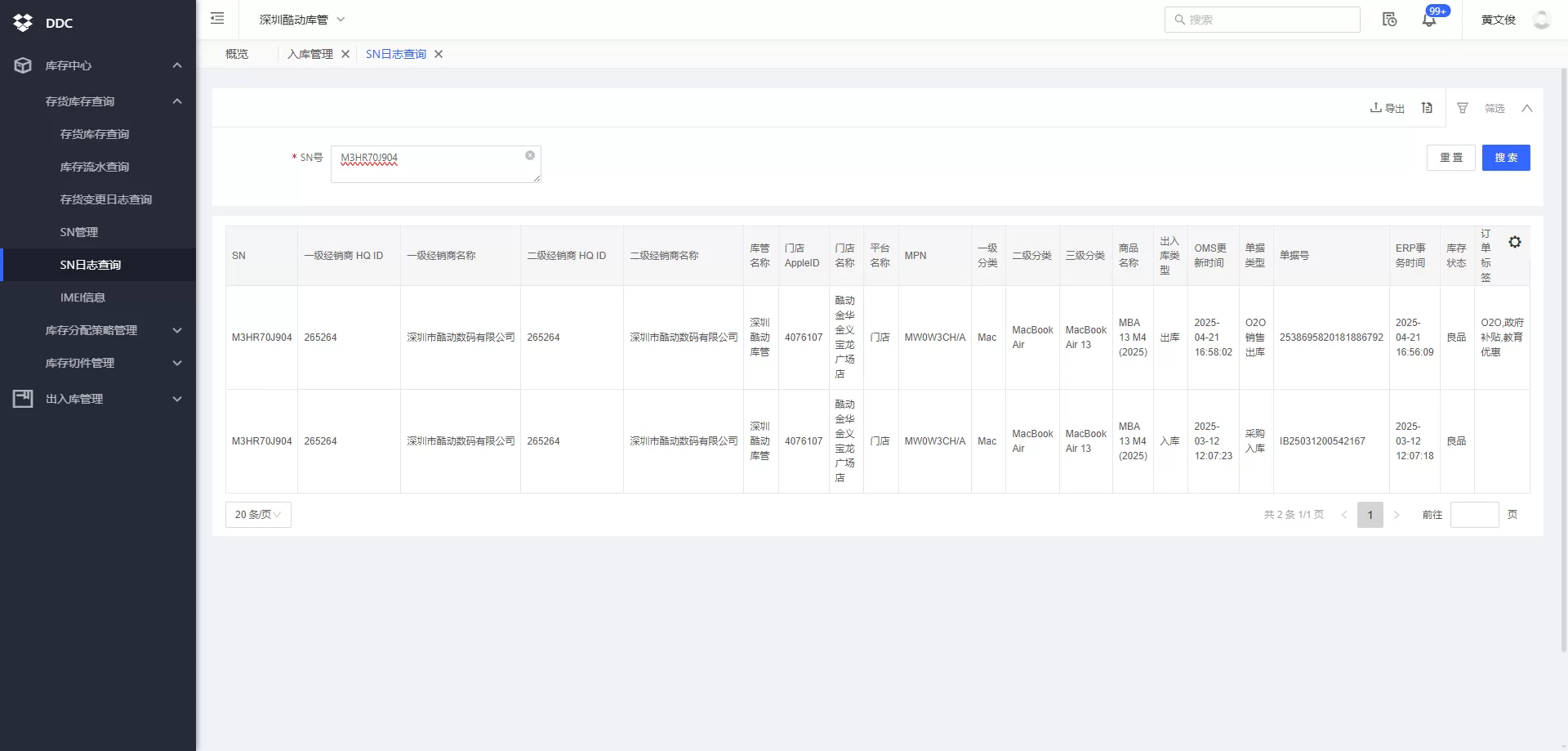1568x751 pixels.
Task: Click the 重置 reset button
Action: tap(1451, 158)
